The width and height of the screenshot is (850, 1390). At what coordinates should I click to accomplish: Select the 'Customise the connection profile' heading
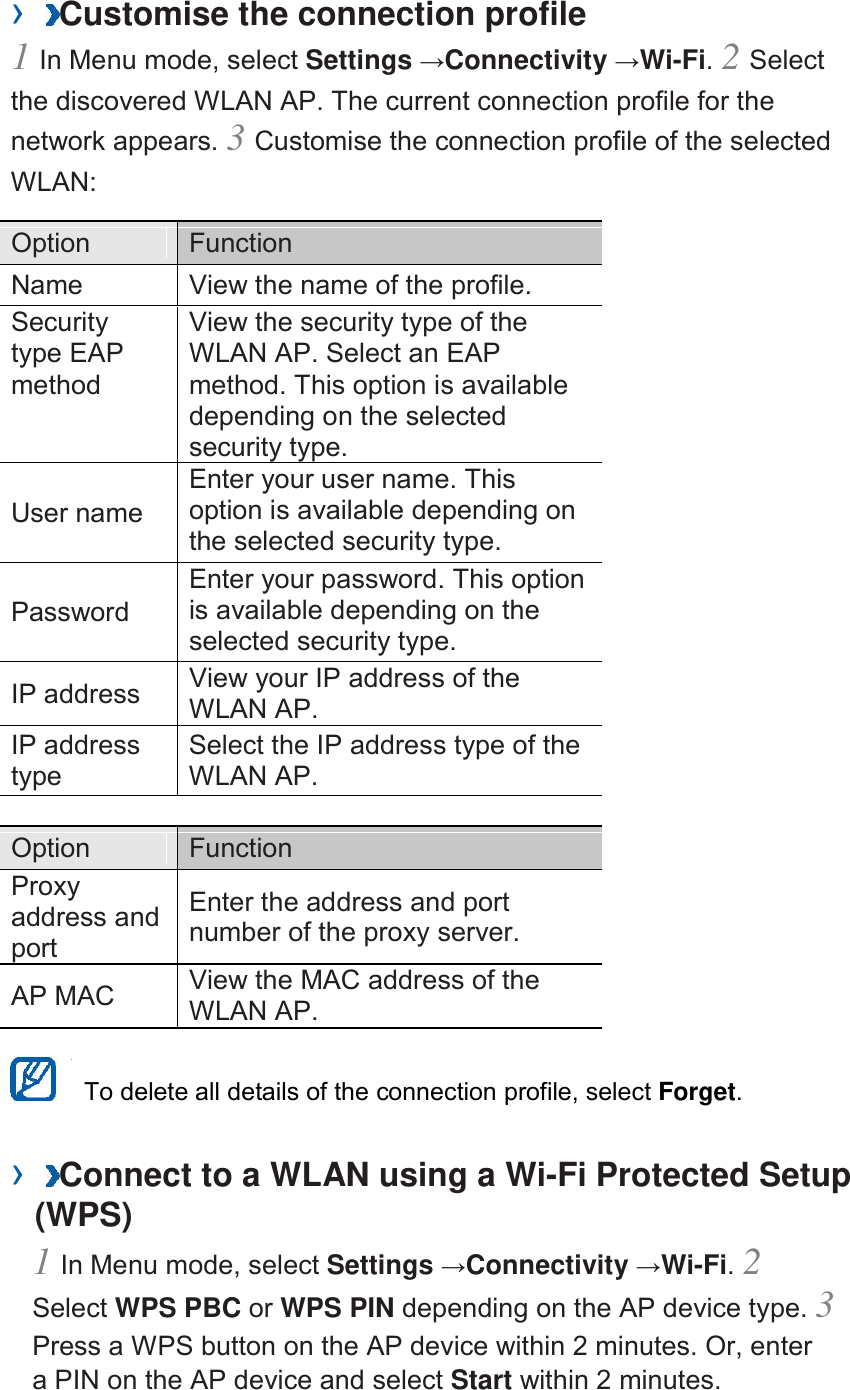click(x=323, y=16)
